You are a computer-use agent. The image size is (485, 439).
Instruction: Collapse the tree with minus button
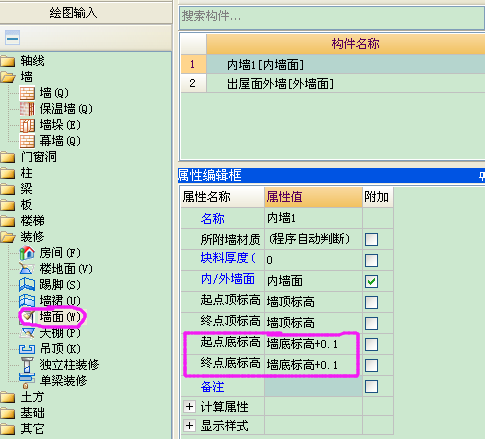point(12,38)
